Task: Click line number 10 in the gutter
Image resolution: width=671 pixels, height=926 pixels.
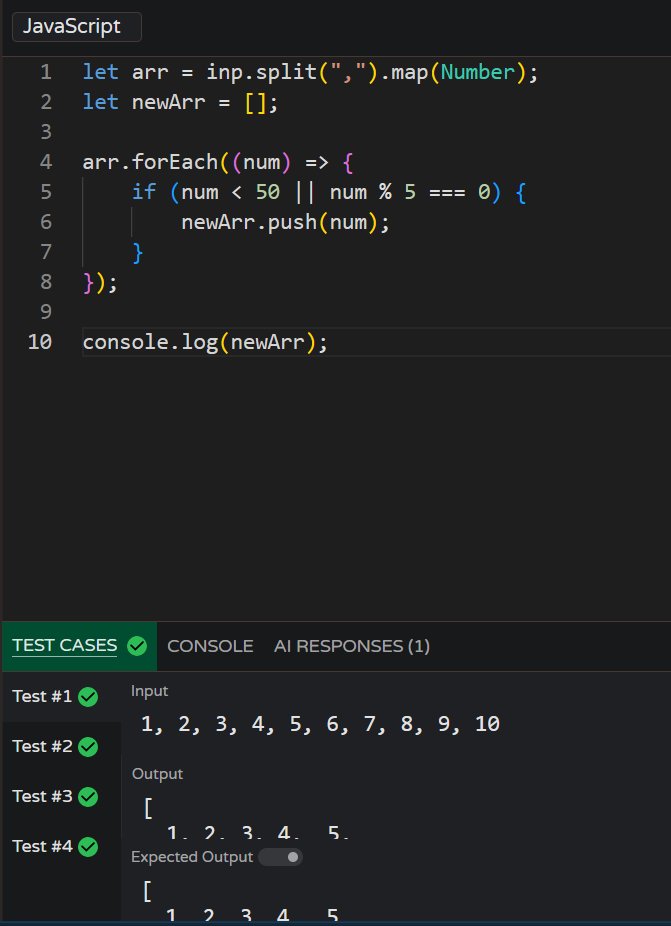Action: click(40, 342)
